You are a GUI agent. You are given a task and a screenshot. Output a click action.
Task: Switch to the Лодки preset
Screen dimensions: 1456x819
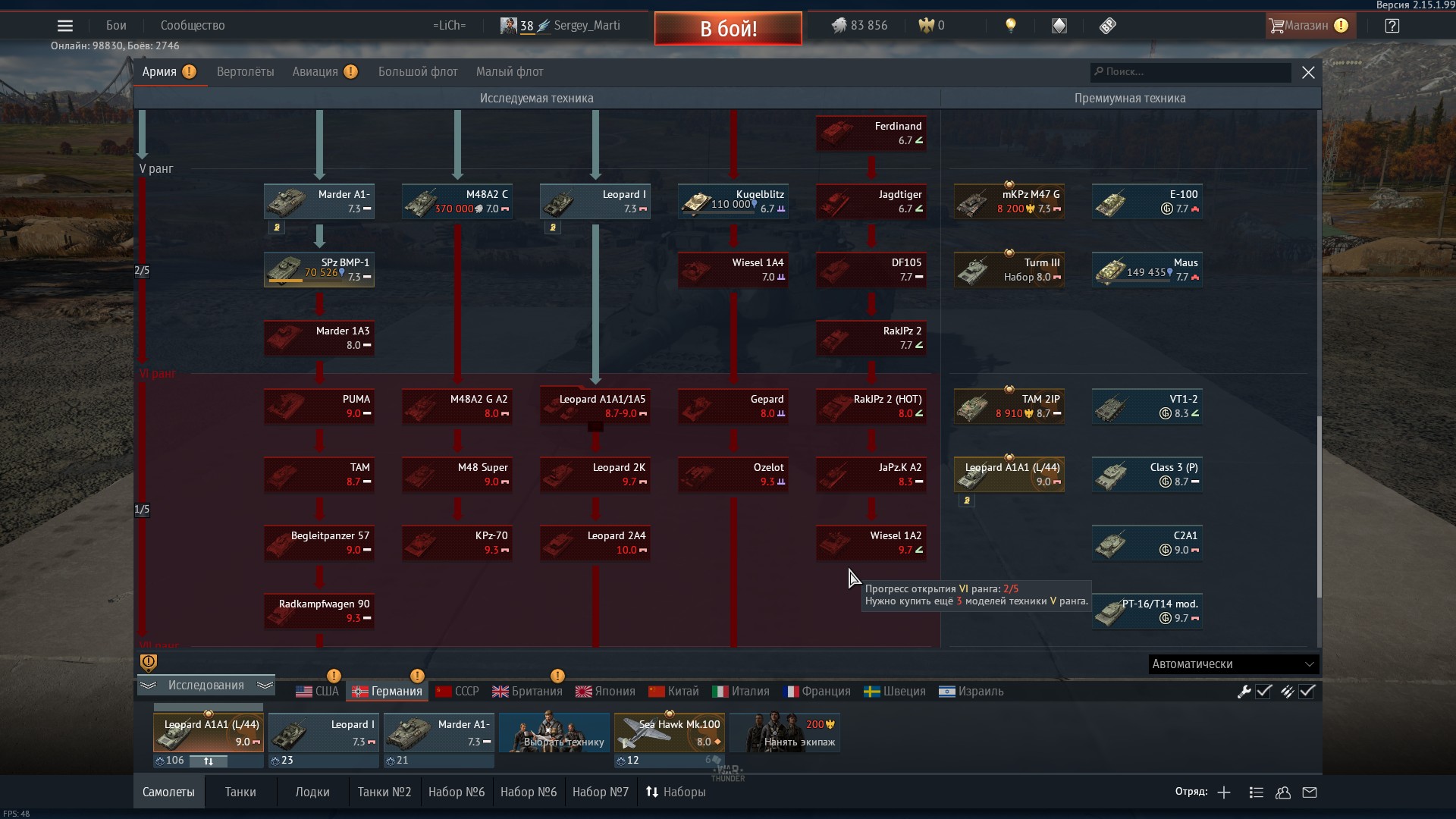click(312, 792)
